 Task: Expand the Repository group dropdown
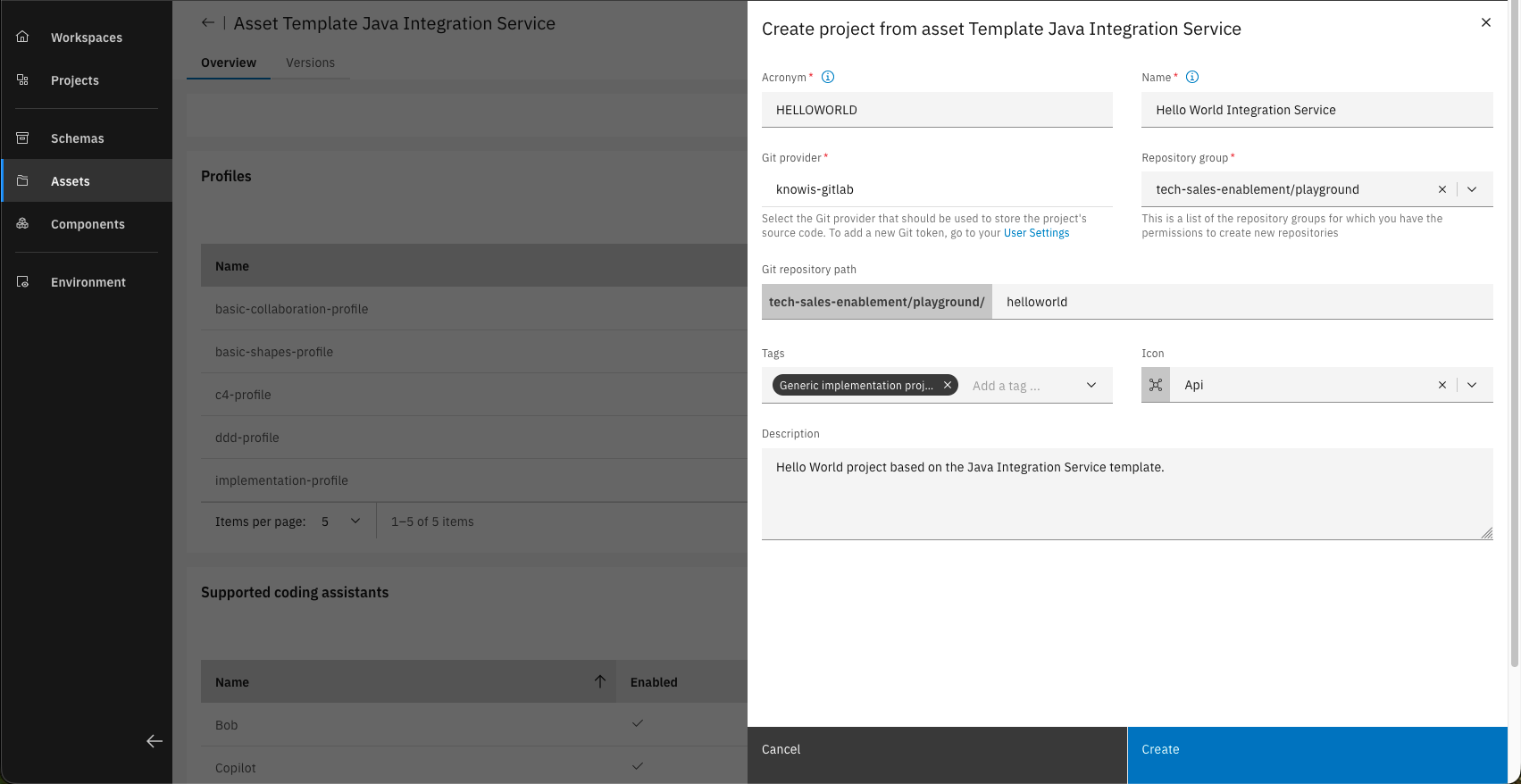pyautogui.click(x=1472, y=189)
